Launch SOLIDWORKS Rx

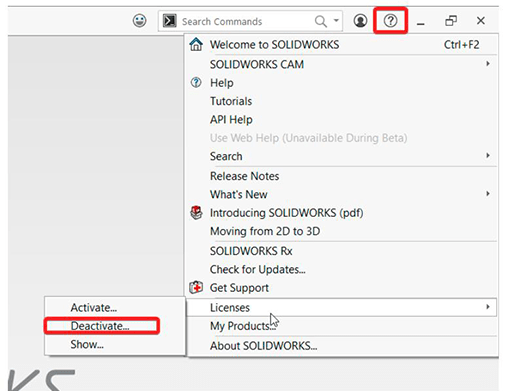(342, 251)
